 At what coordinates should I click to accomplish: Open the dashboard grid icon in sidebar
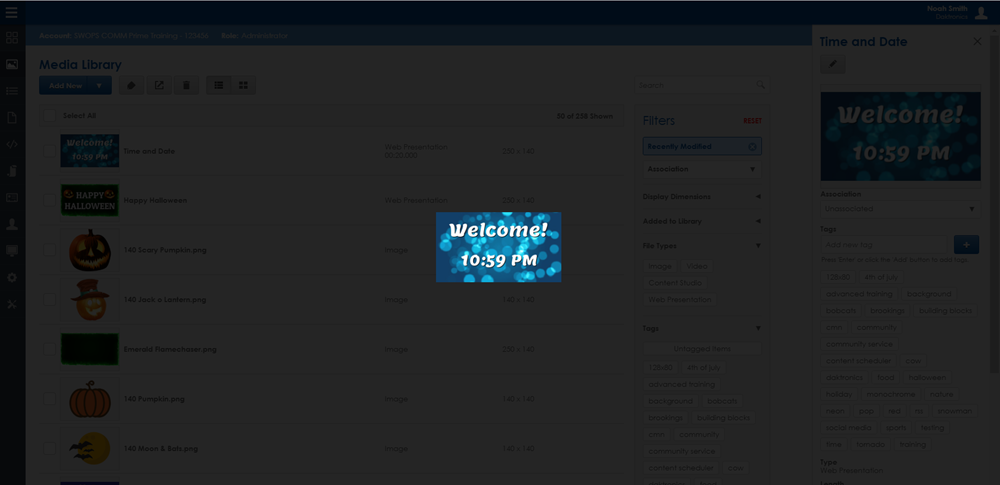click(x=11, y=37)
